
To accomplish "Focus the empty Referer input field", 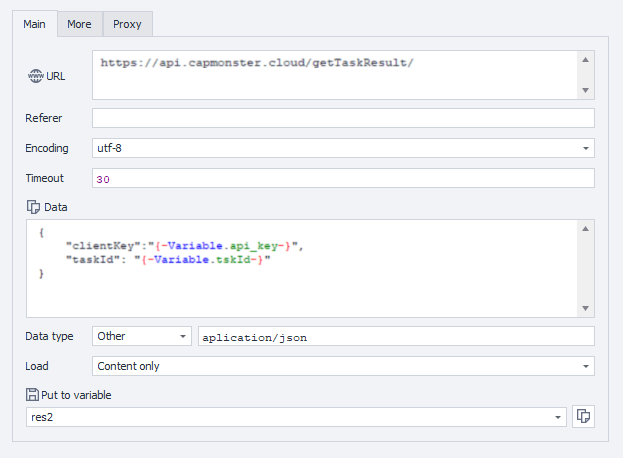I will click(343, 118).
